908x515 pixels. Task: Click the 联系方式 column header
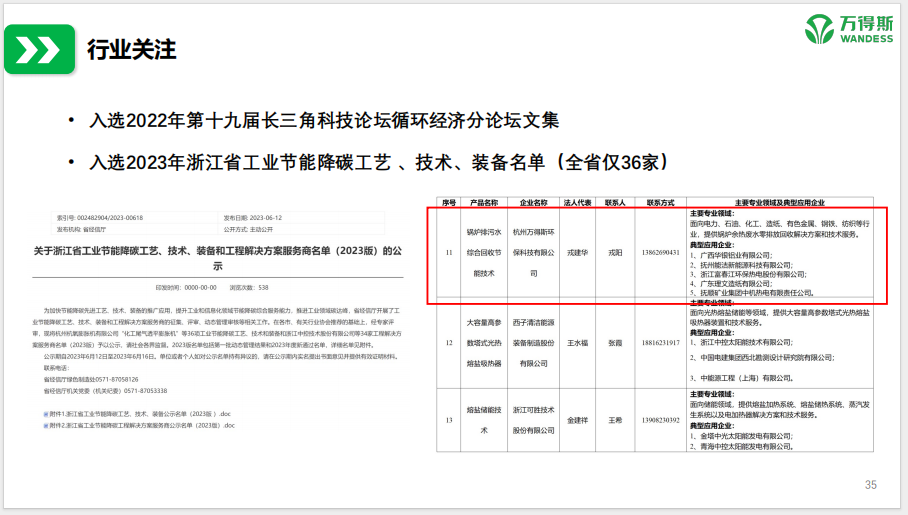click(x=661, y=202)
